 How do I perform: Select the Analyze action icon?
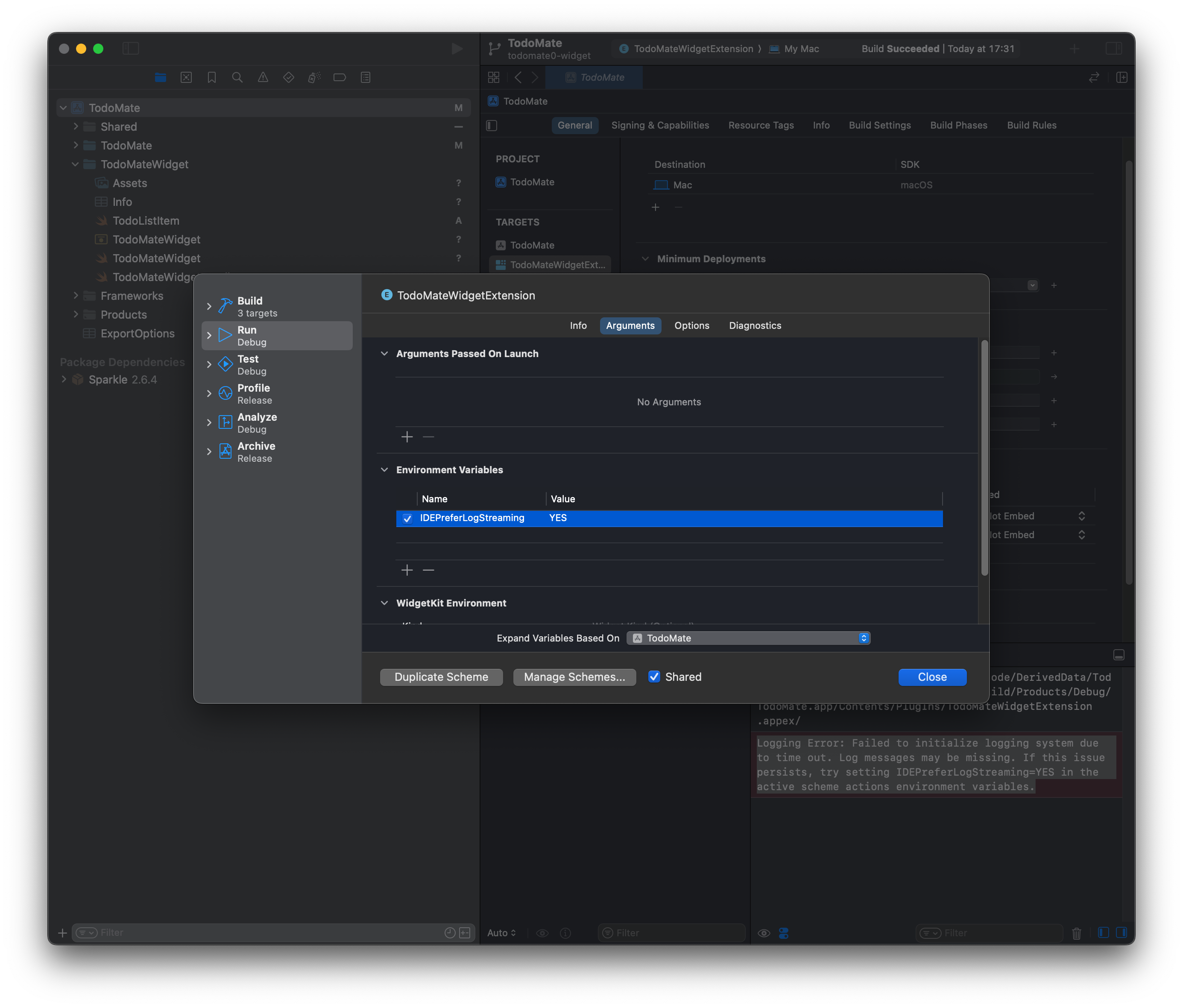point(225,422)
